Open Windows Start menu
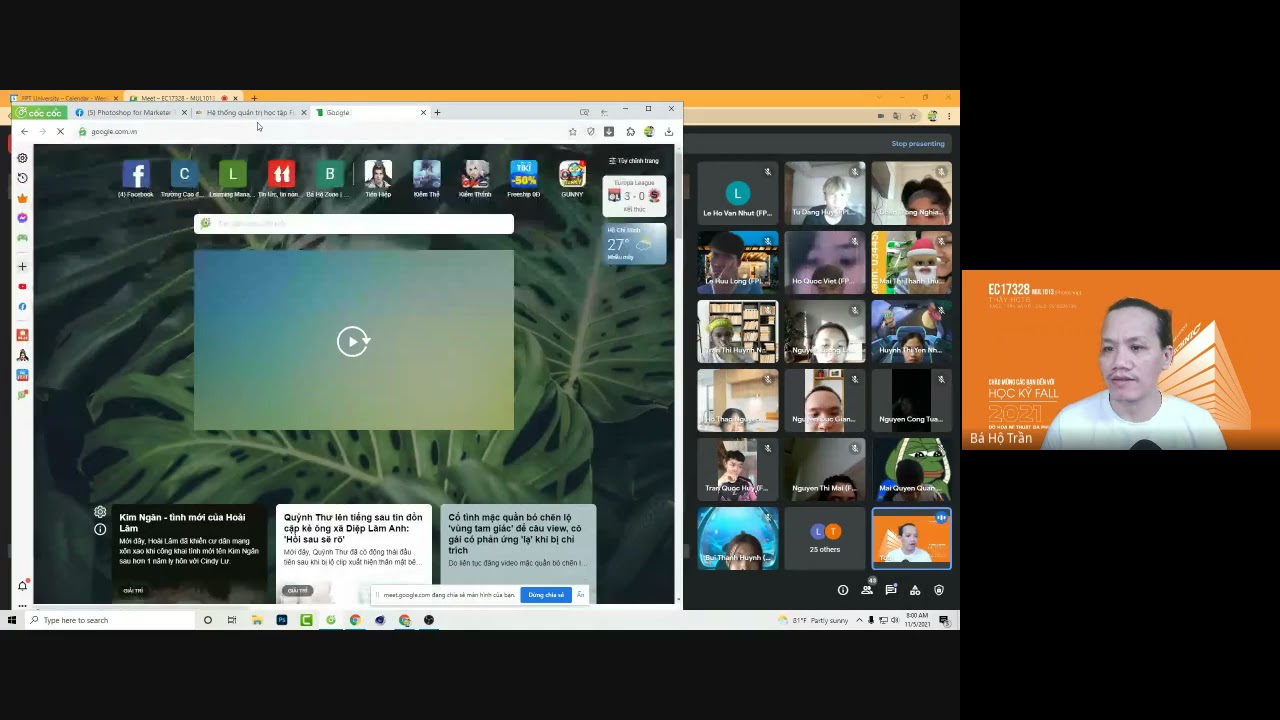The height and width of the screenshot is (720, 1280). [12, 620]
